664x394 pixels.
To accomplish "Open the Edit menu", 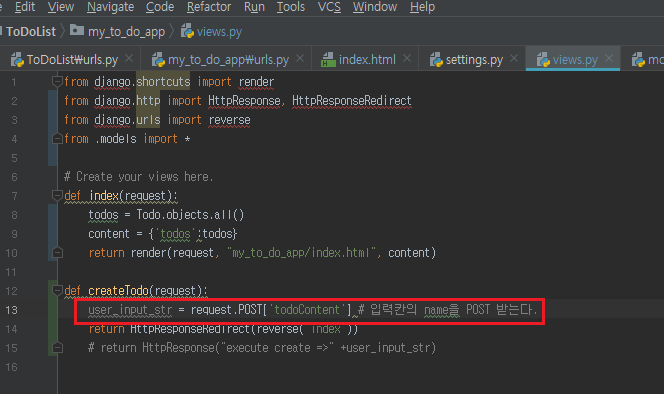I will tap(25, 7).
